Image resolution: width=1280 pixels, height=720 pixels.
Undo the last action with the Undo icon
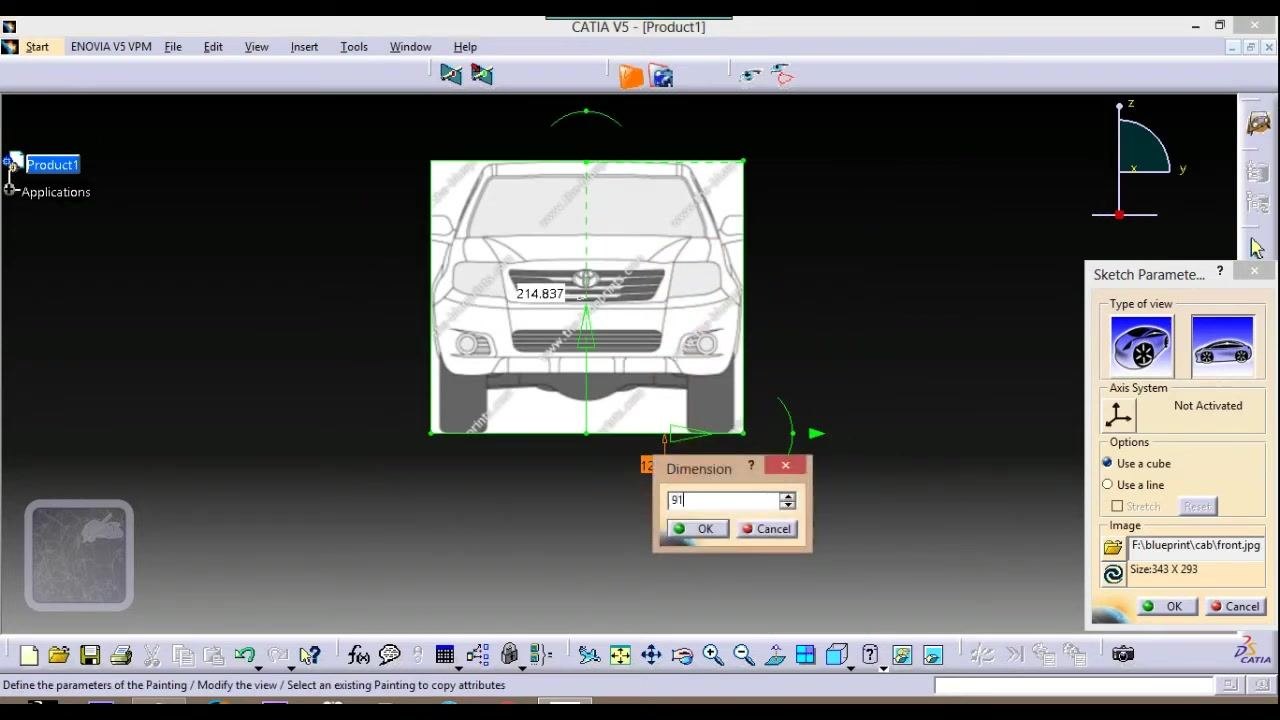coord(243,655)
